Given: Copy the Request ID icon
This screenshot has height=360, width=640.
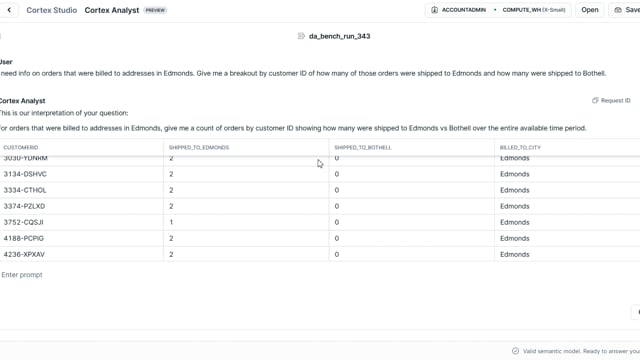Looking at the screenshot, I should click(595, 100).
